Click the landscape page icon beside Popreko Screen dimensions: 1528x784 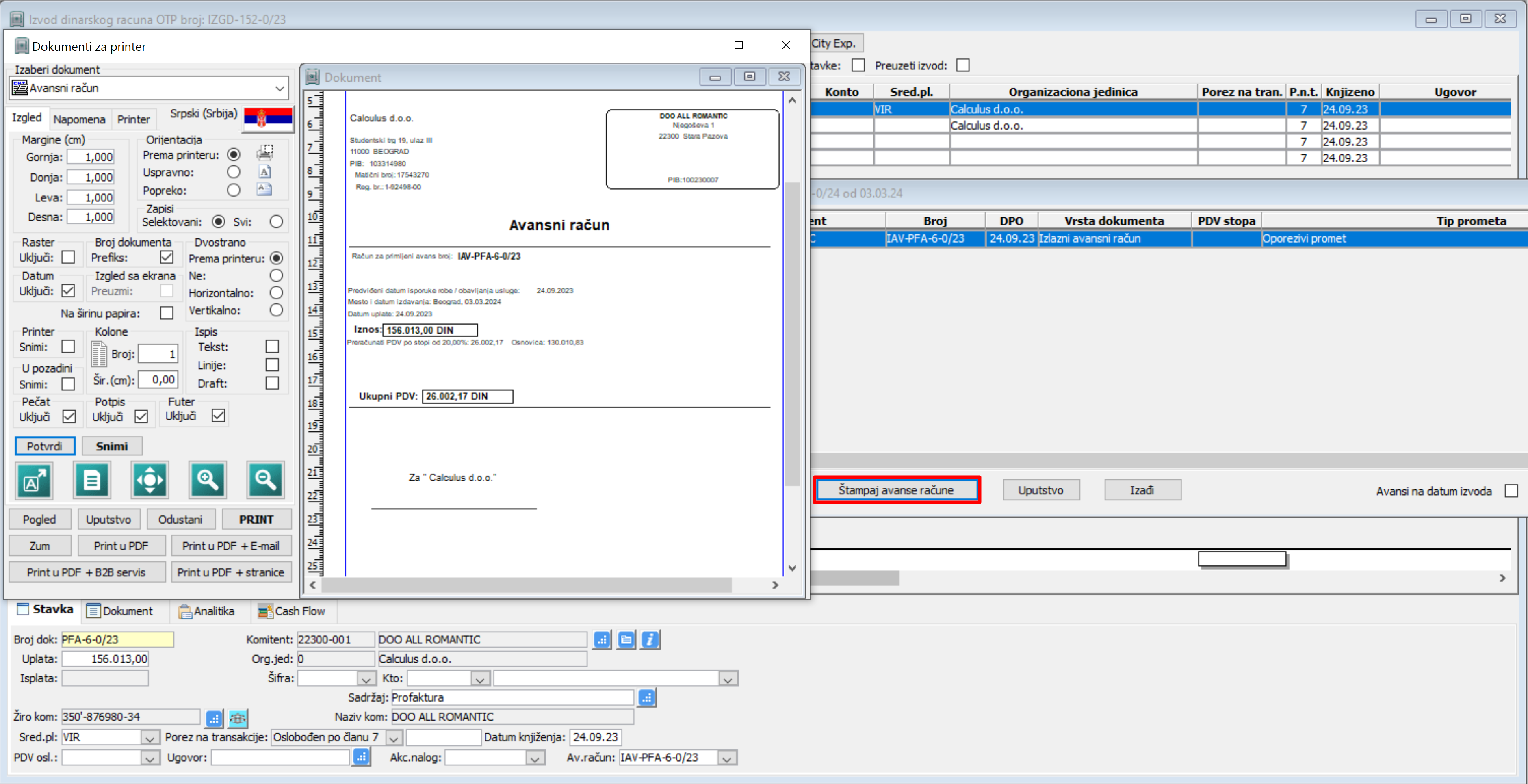point(264,190)
